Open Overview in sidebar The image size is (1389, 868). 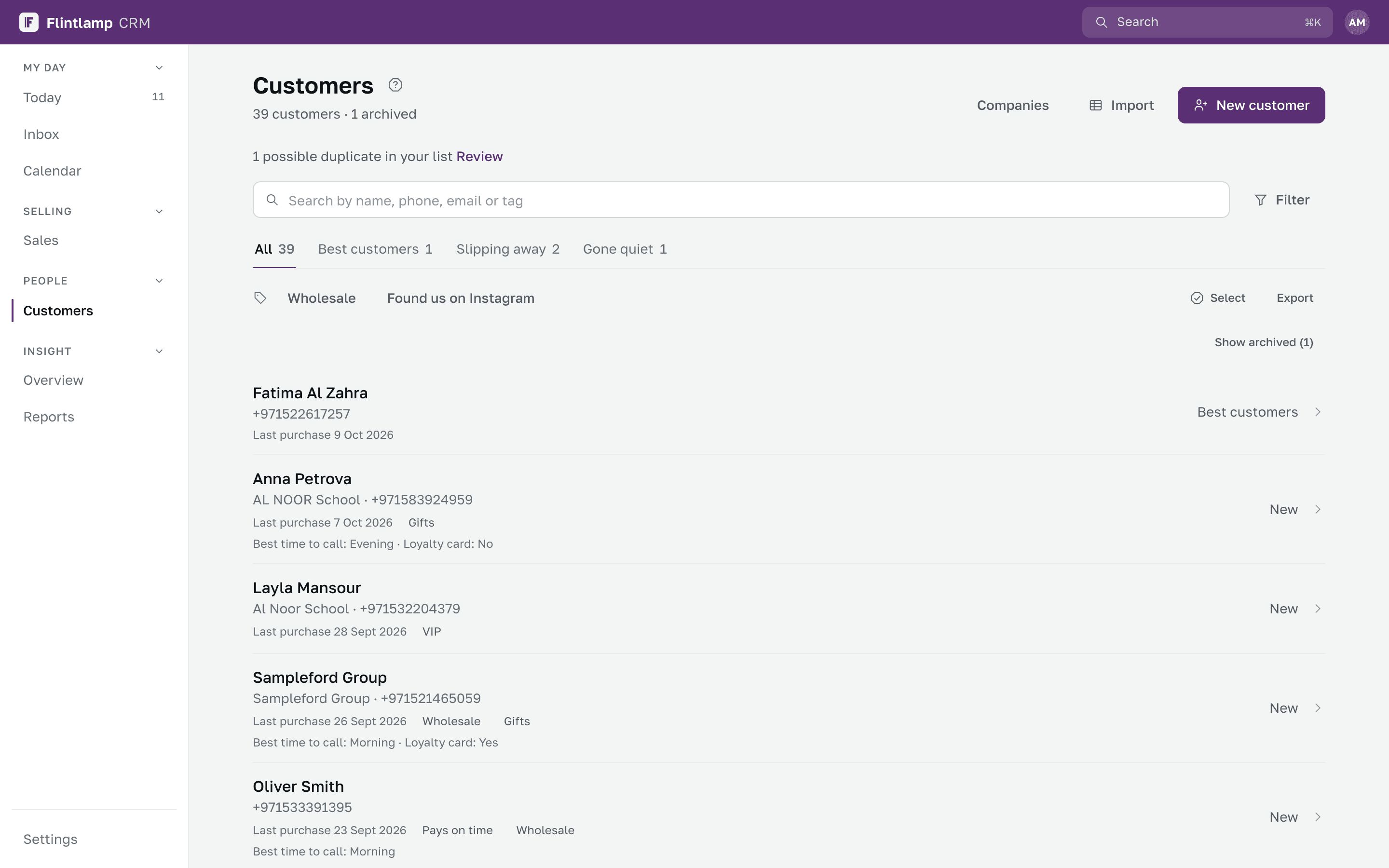(x=94, y=380)
